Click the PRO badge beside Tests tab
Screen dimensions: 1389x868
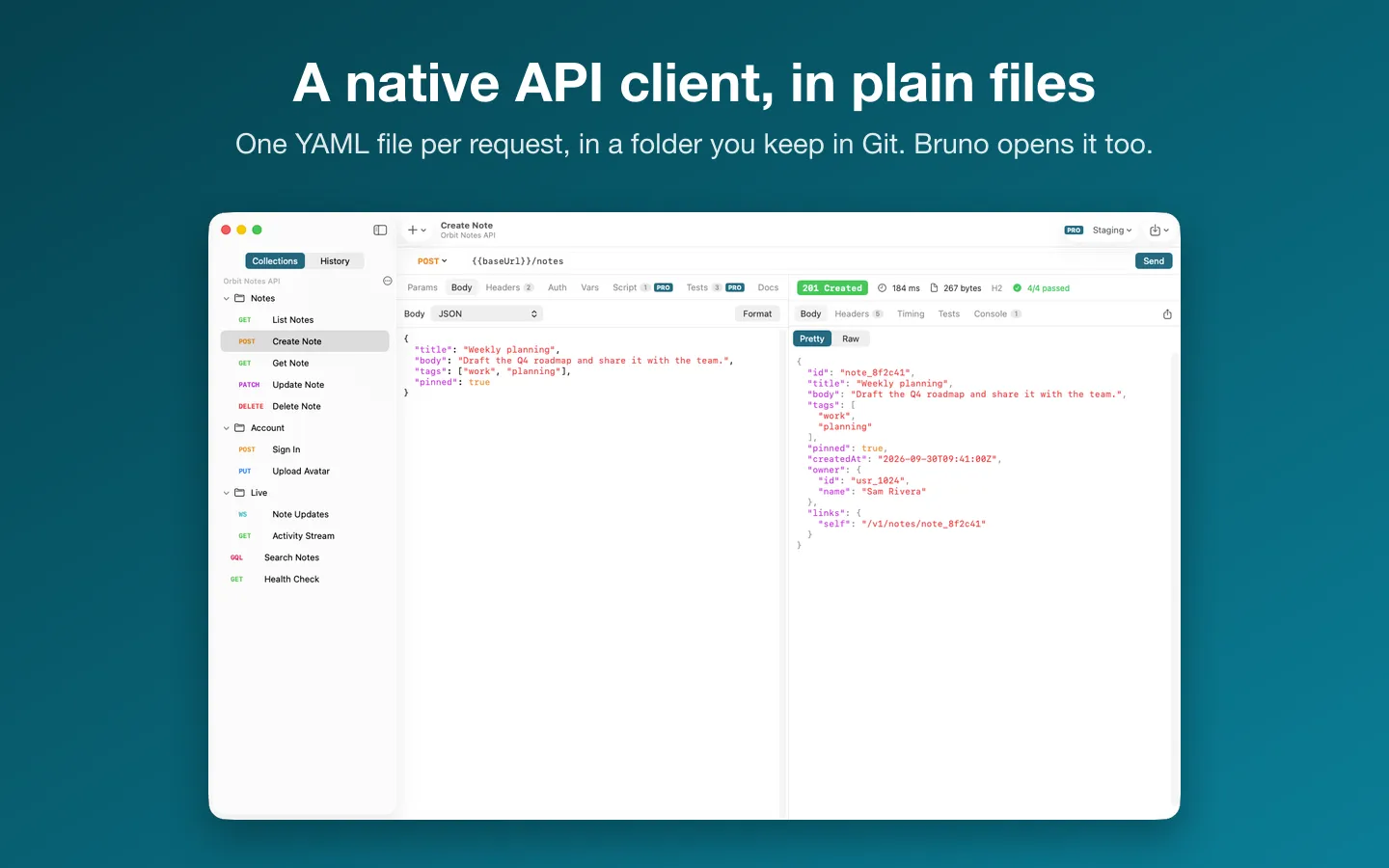tap(735, 287)
